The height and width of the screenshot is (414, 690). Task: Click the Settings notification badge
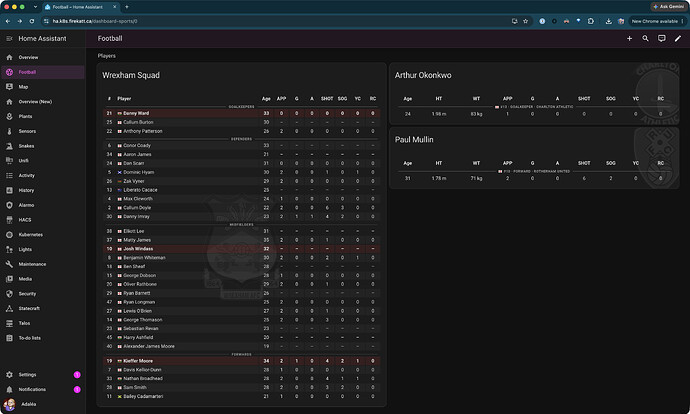(77, 375)
